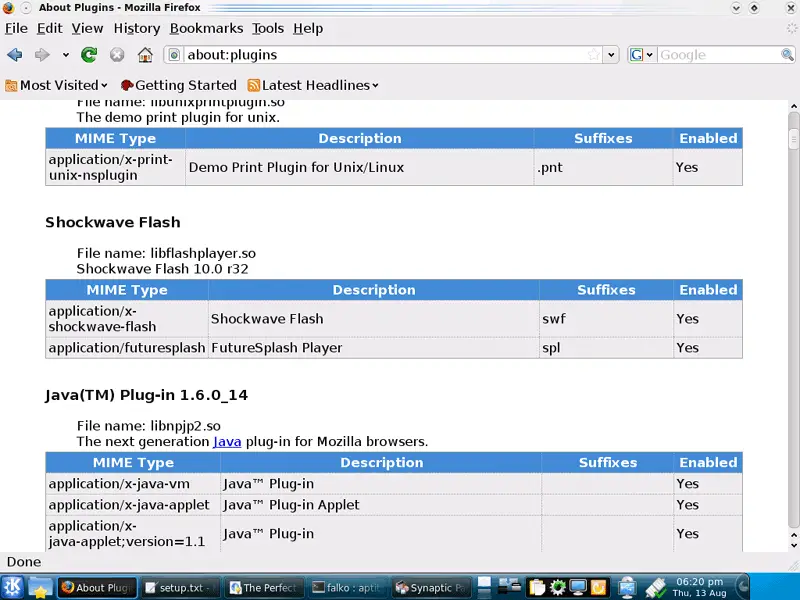The image size is (800, 600).
Task: Reload the page with the green Reload icon
Action: (x=89, y=55)
